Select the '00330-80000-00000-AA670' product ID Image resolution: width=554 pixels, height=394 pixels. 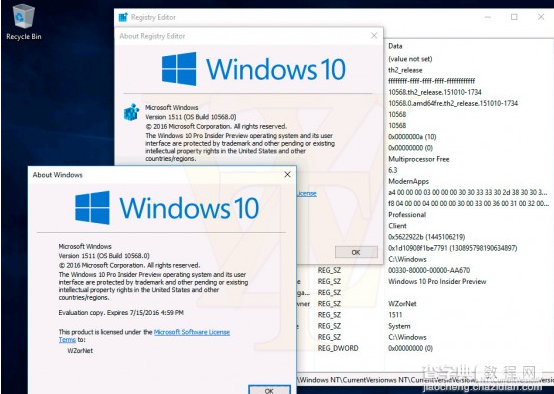[x=429, y=270]
